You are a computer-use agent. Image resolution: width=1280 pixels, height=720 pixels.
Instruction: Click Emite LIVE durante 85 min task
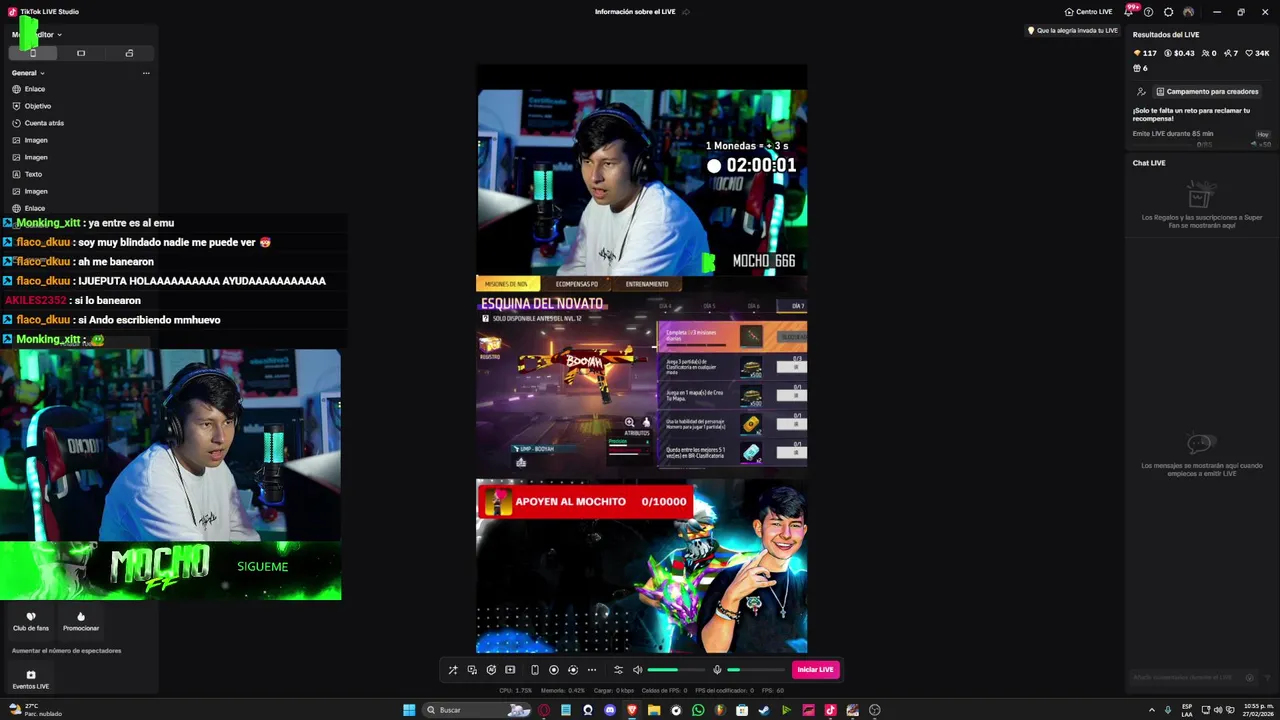tap(1173, 133)
